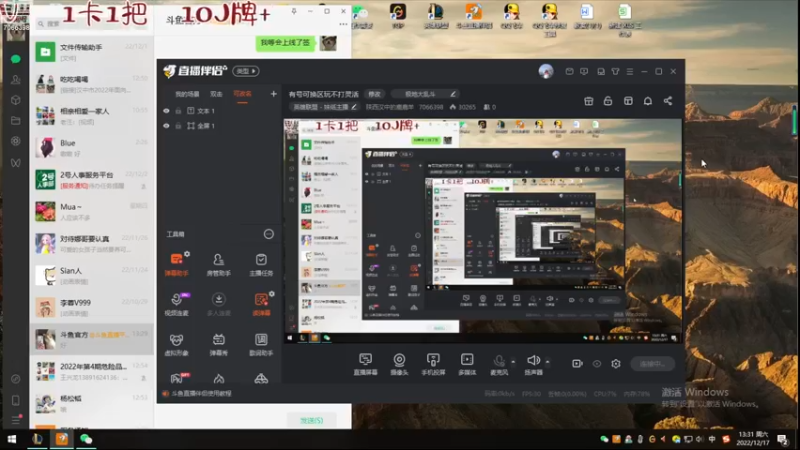The image size is (800, 450).
Task: Add the 摄像头 camera source
Action: point(399,364)
